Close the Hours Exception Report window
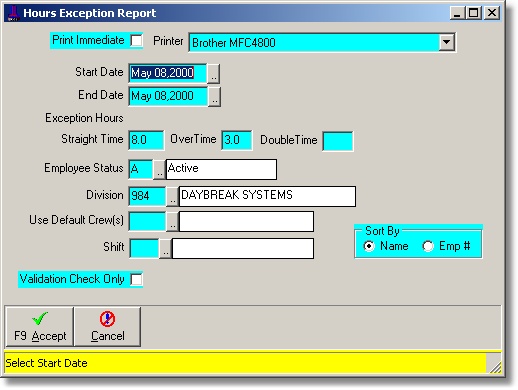Viewport: 518px width, 390px height. click(x=492, y=13)
